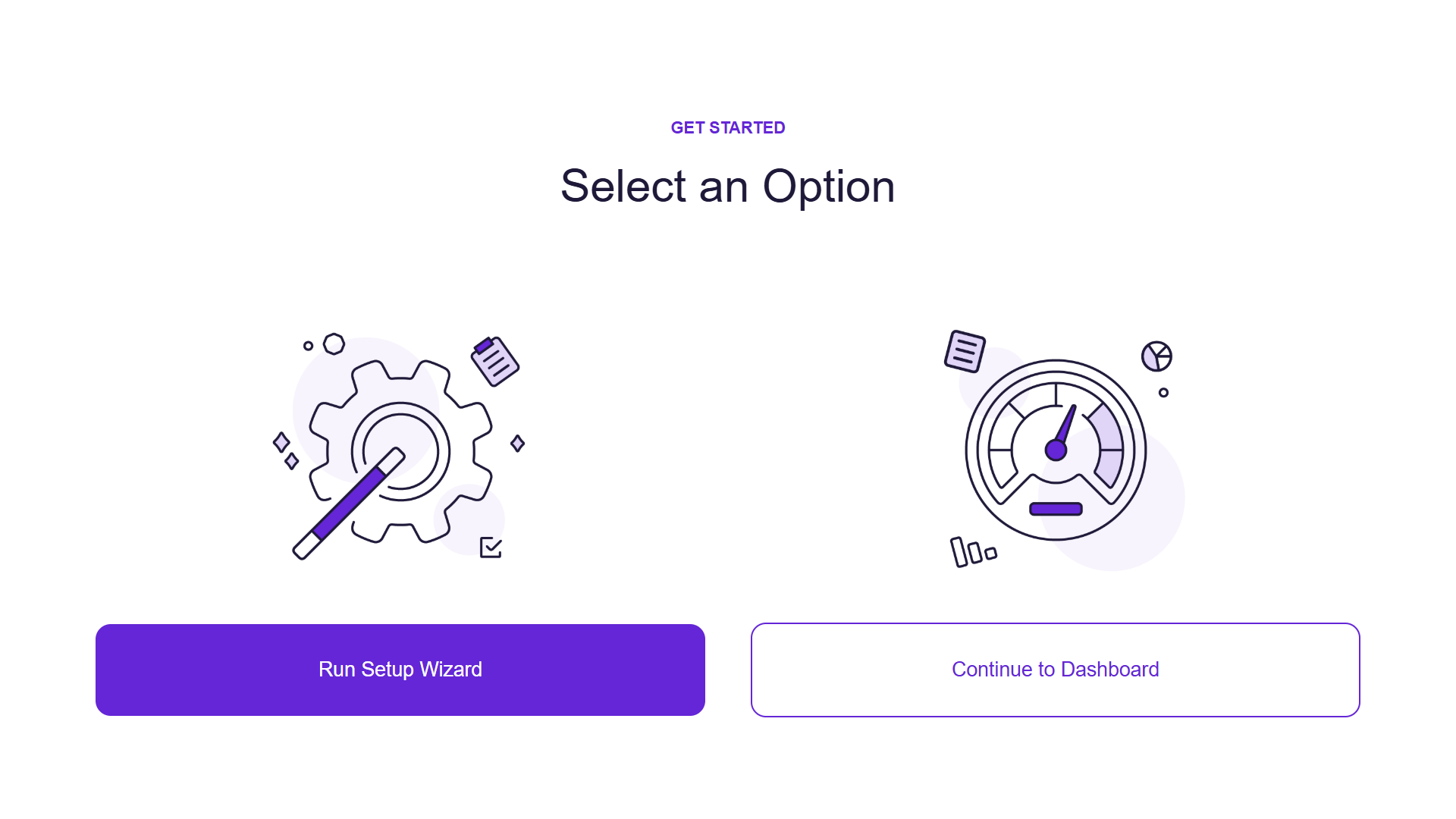Click the small checkmark box illustration
1456x819 pixels.
tap(491, 548)
